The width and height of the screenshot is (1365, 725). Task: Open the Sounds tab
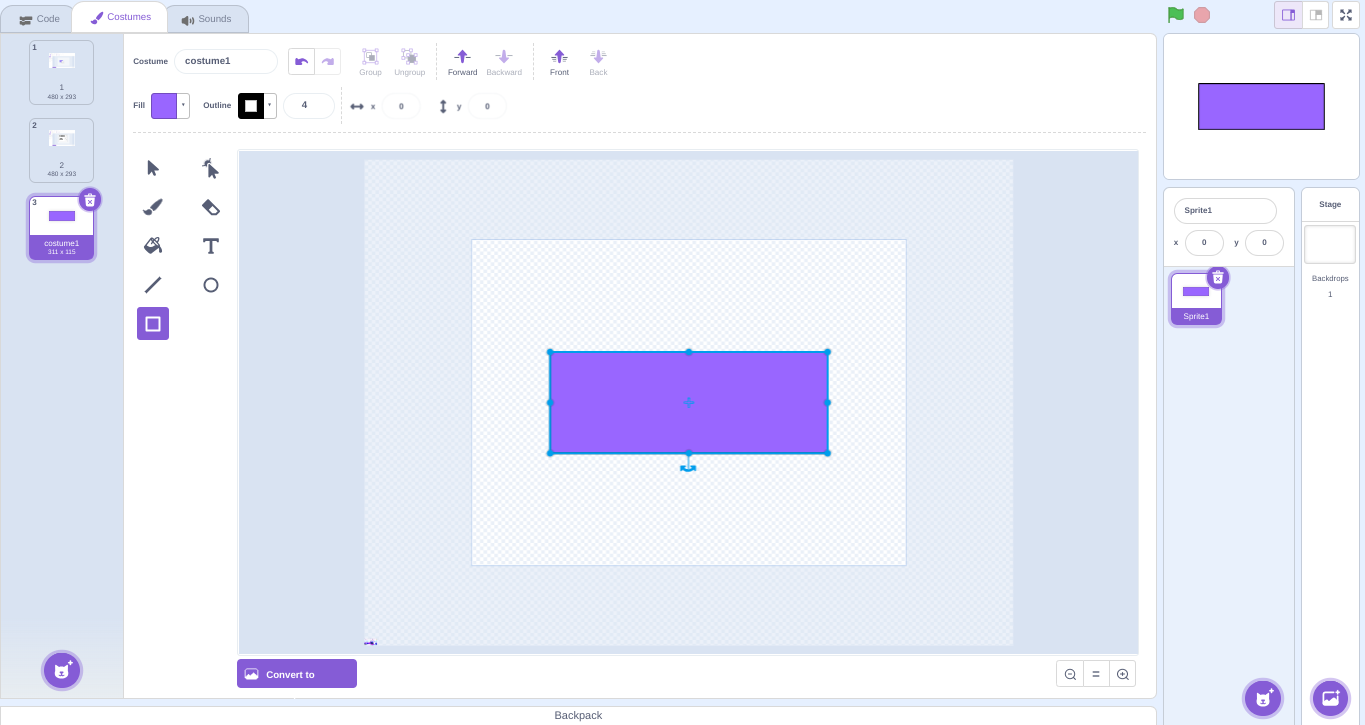coord(206,19)
